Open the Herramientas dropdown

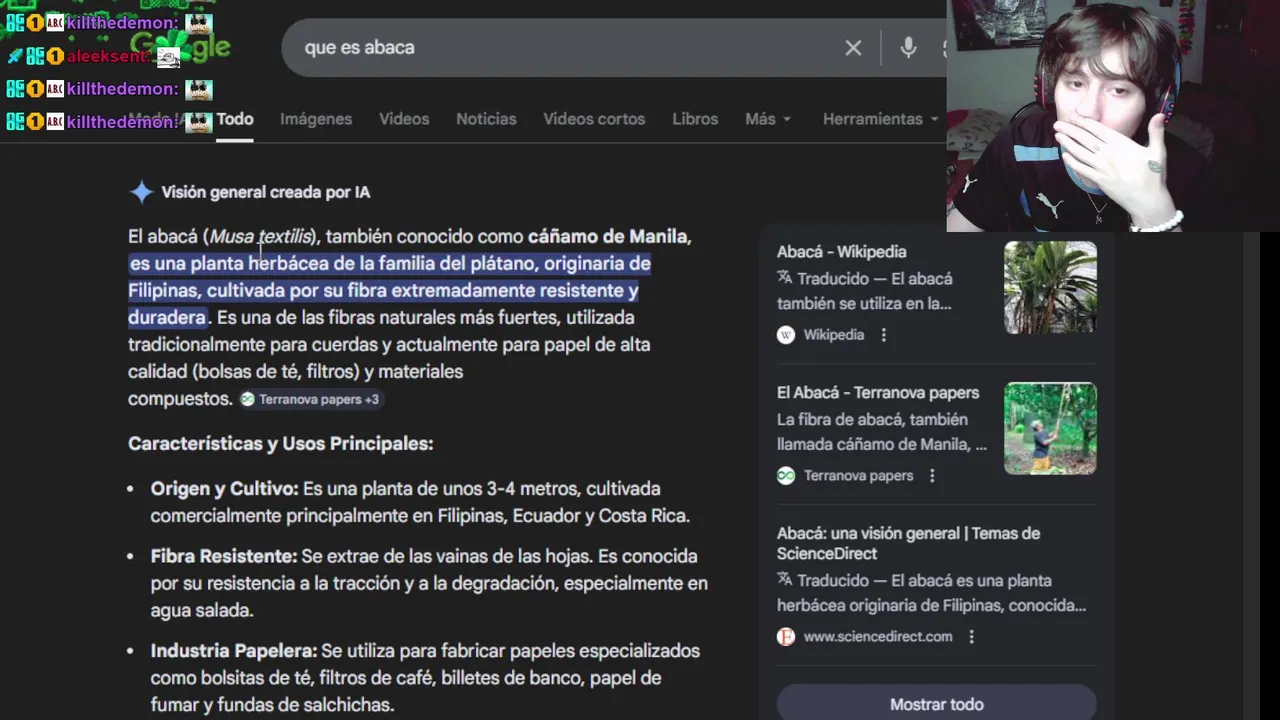[x=881, y=119]
